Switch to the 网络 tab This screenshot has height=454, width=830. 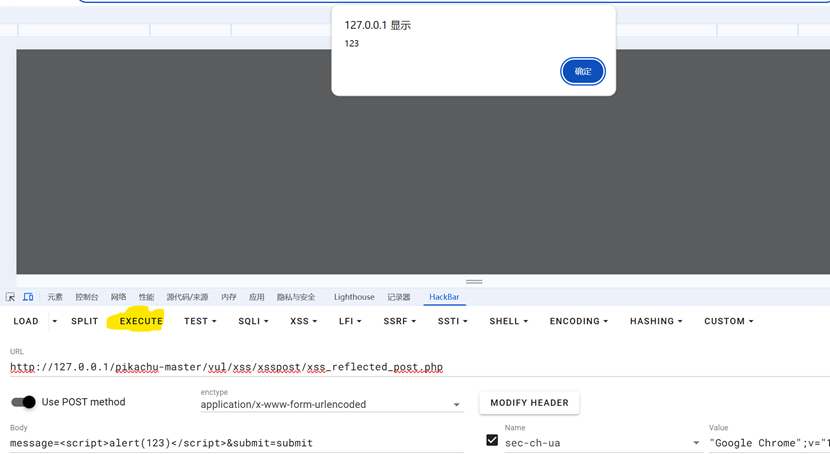tap(118, 297)
